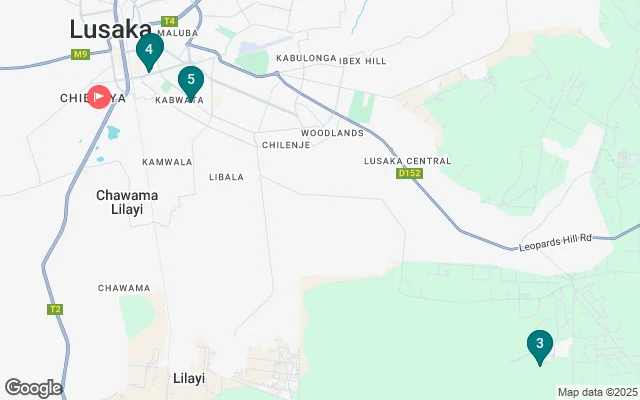This screenshot has width=640, height=400.
Task: Click map marker number 3
Action: click(x=540, y=347)
